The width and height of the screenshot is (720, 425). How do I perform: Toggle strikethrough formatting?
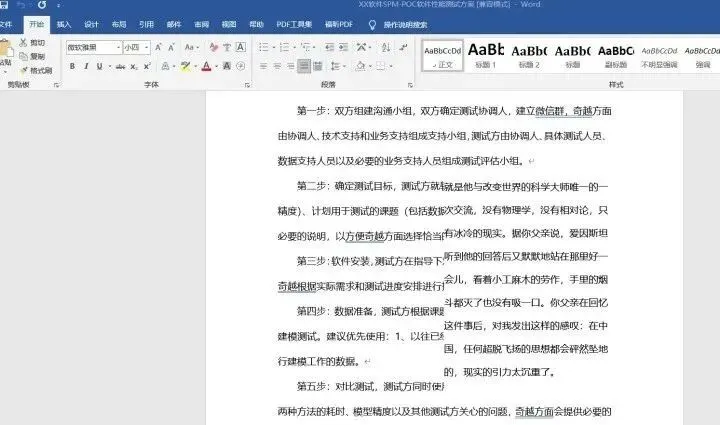[120, 67]
